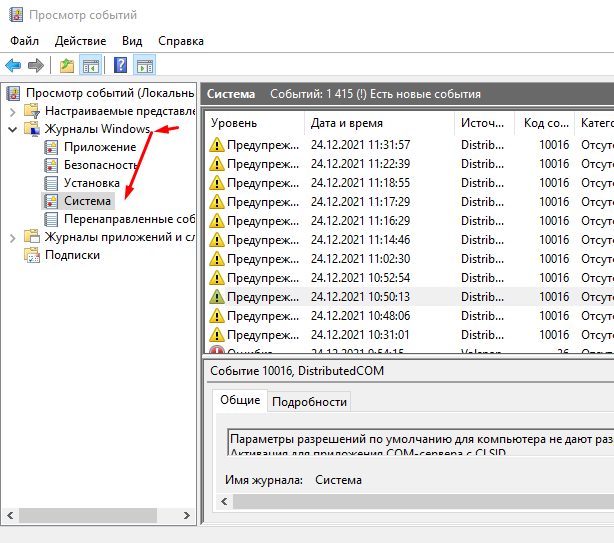Select event dated 24.12.2021 10:48:06
The width and height of the screenshot is (614, 543).
pyautogui.click(x=409, y=316)
